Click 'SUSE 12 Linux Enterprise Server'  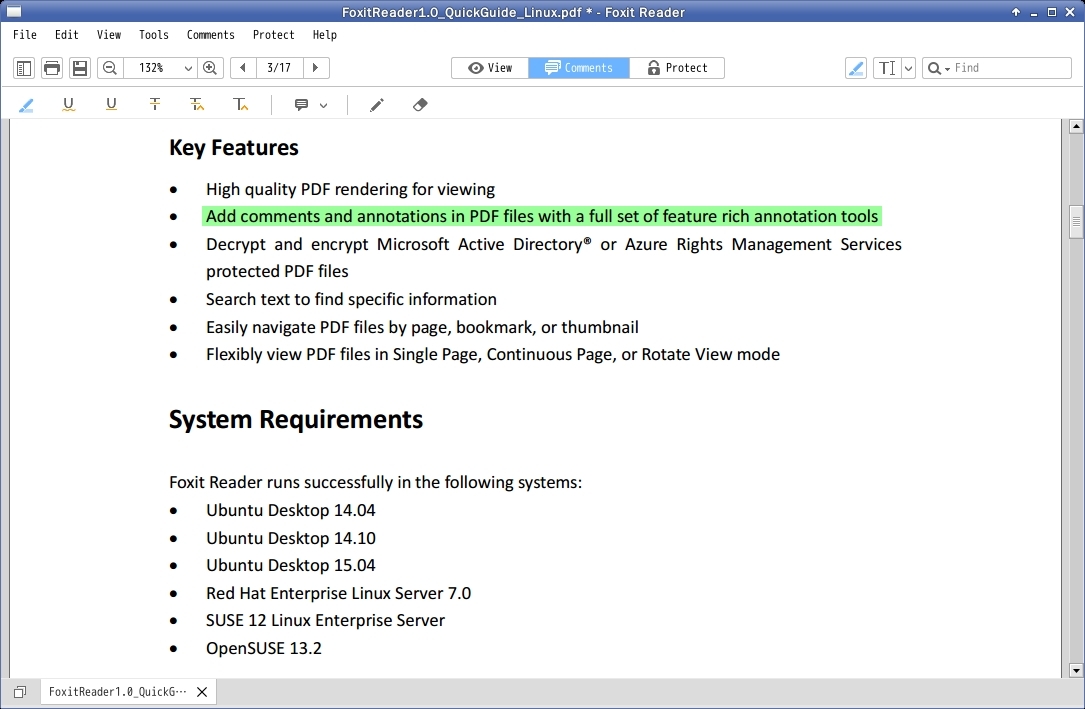[x=325, y=620]
